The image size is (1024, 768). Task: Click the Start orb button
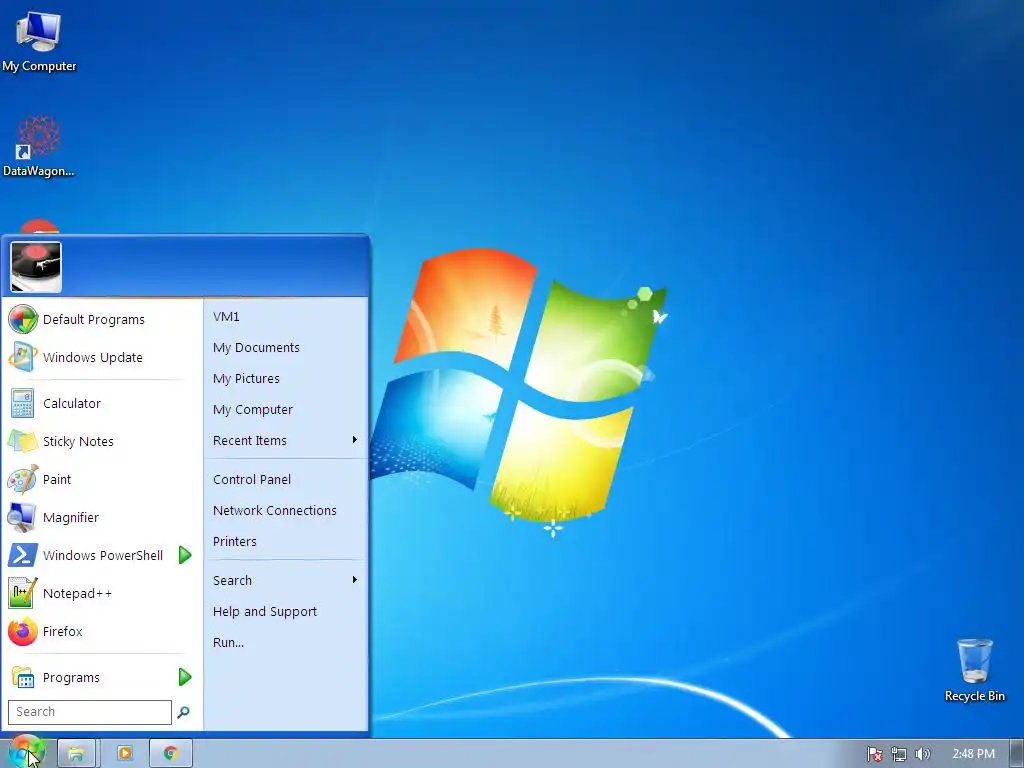click(x=25, y=754)
